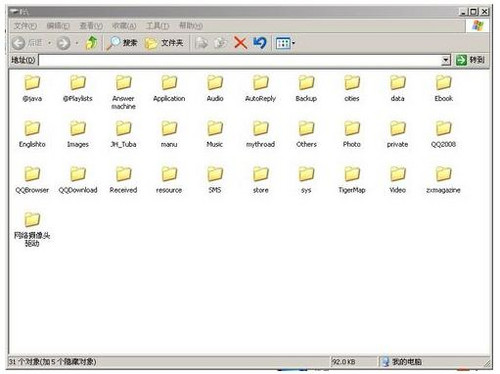Image resolution: width=500 pixels, height=374 pixels.
Task: Open the View menu
Action: (x=91, y=26)
